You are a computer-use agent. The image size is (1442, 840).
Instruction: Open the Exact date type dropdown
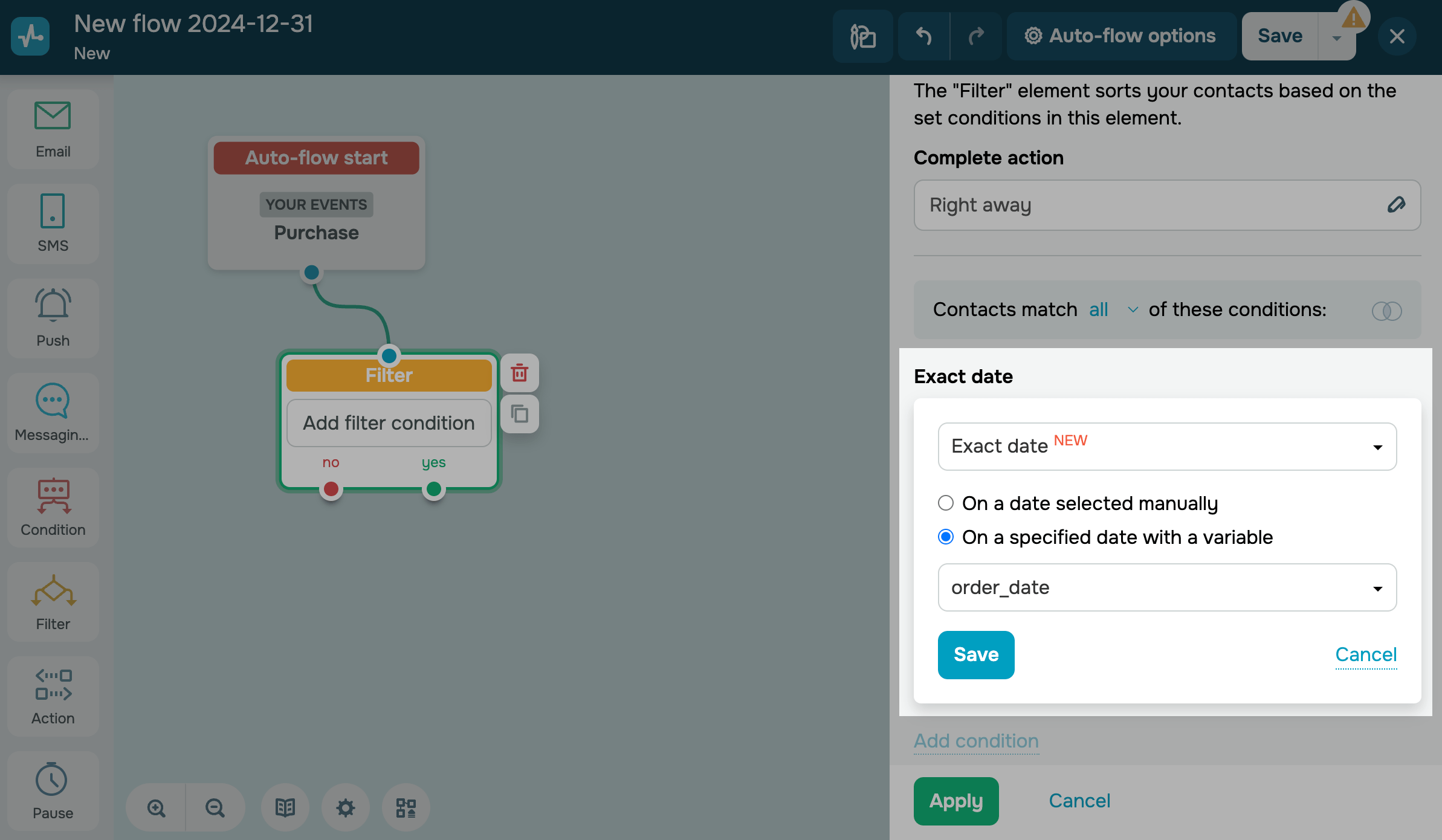(1166, 447)
